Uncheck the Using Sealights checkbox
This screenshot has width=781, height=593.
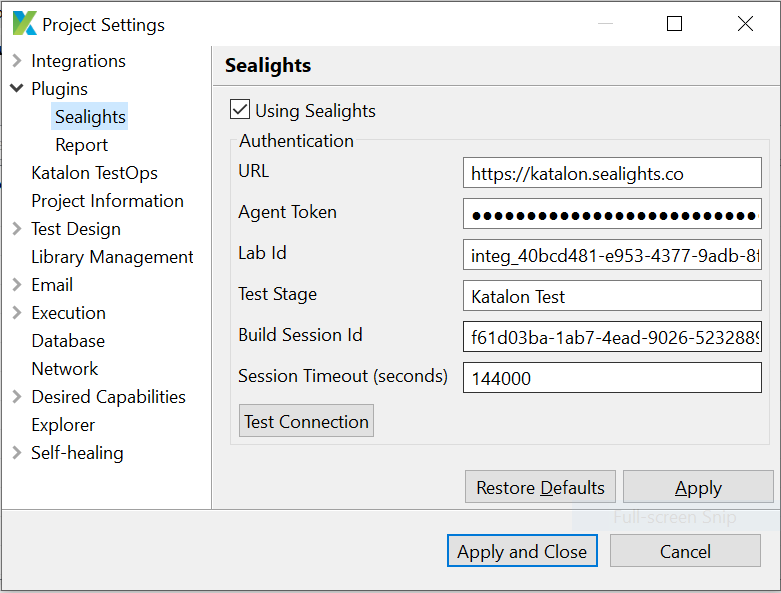240,110
